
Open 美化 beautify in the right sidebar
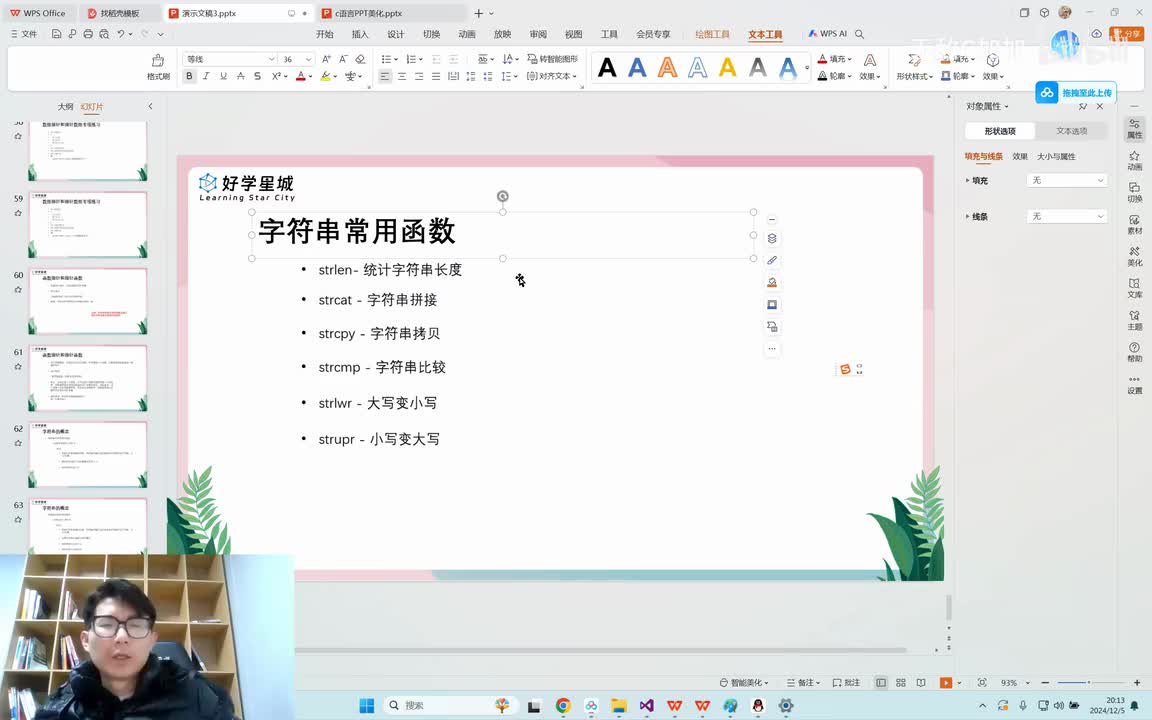point(1134,256)
